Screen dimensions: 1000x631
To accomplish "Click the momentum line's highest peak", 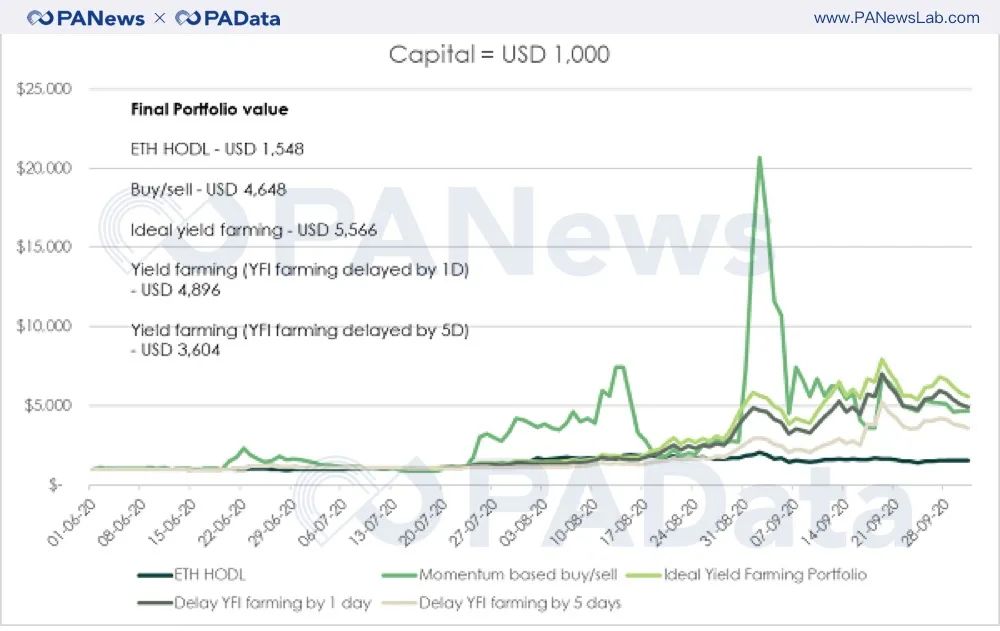I will (760, 158).
